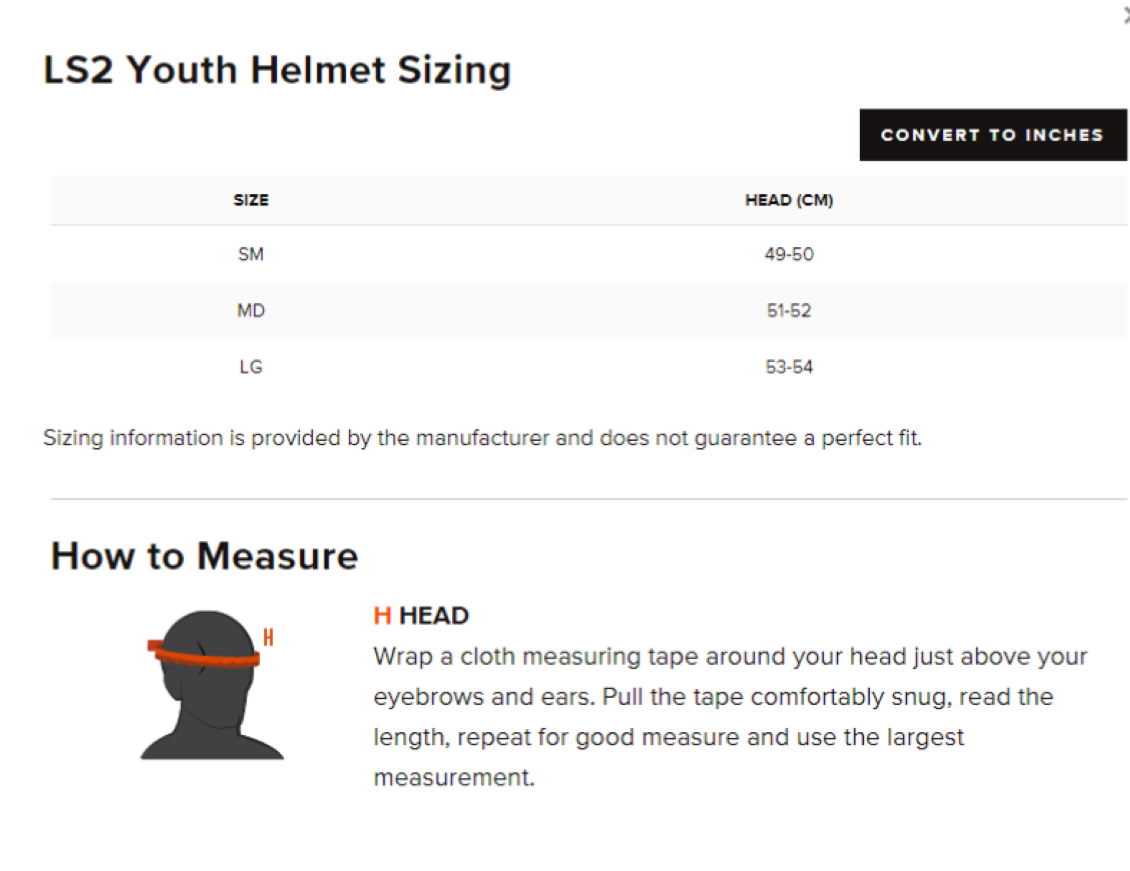Select the MD size row
This screenshot has width=1130, height=871.
[x=252, y=310]
